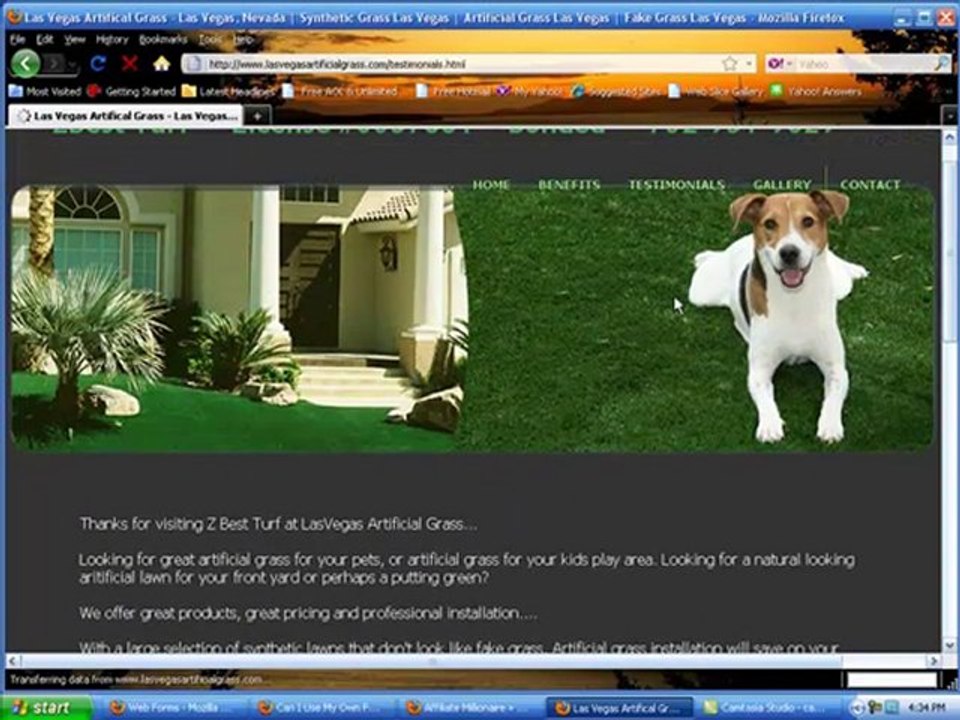Click the house front yard photo
The width and height of the screenshot is (960, 720).
[239, 318]
